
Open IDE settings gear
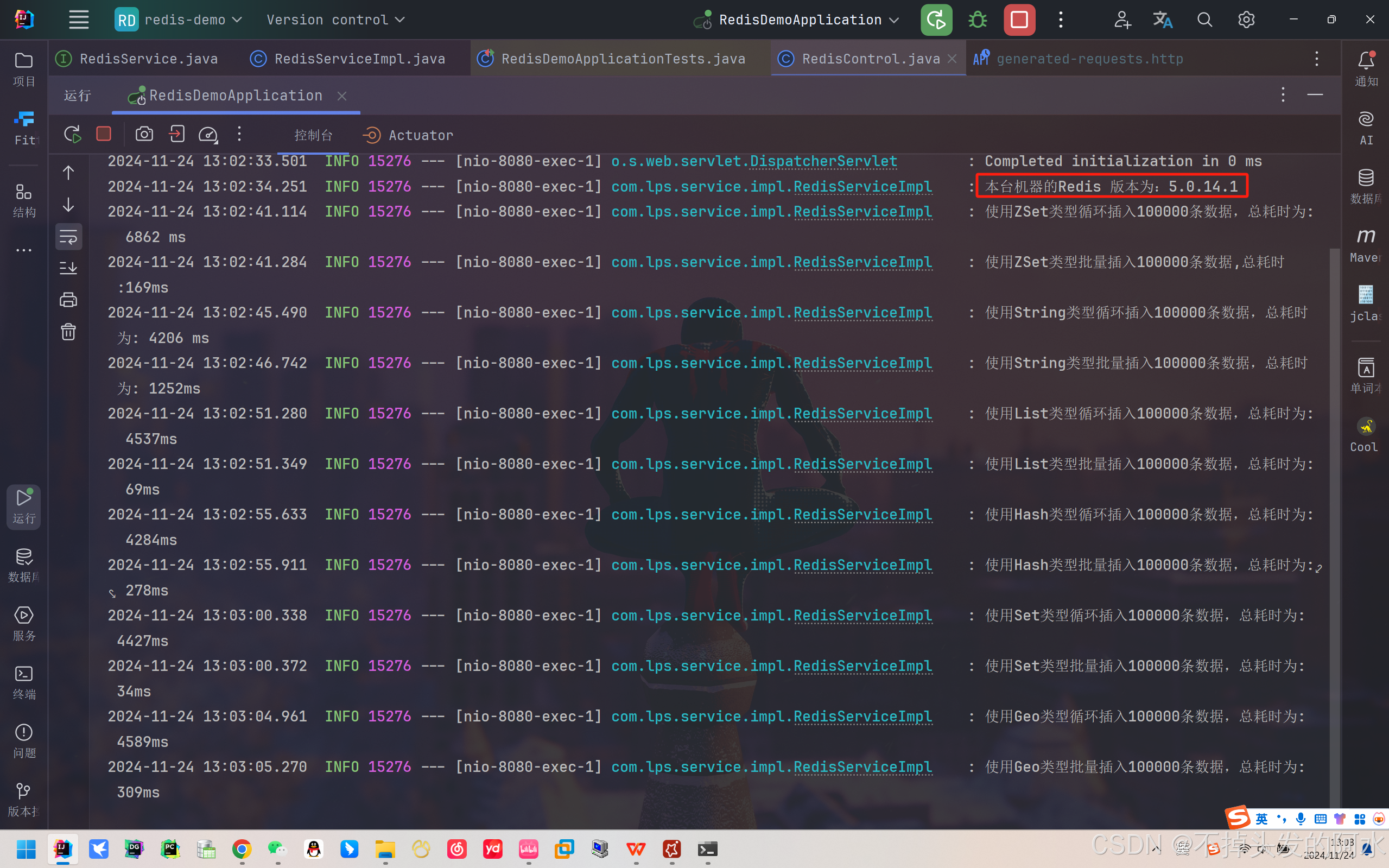(1246, 20)
